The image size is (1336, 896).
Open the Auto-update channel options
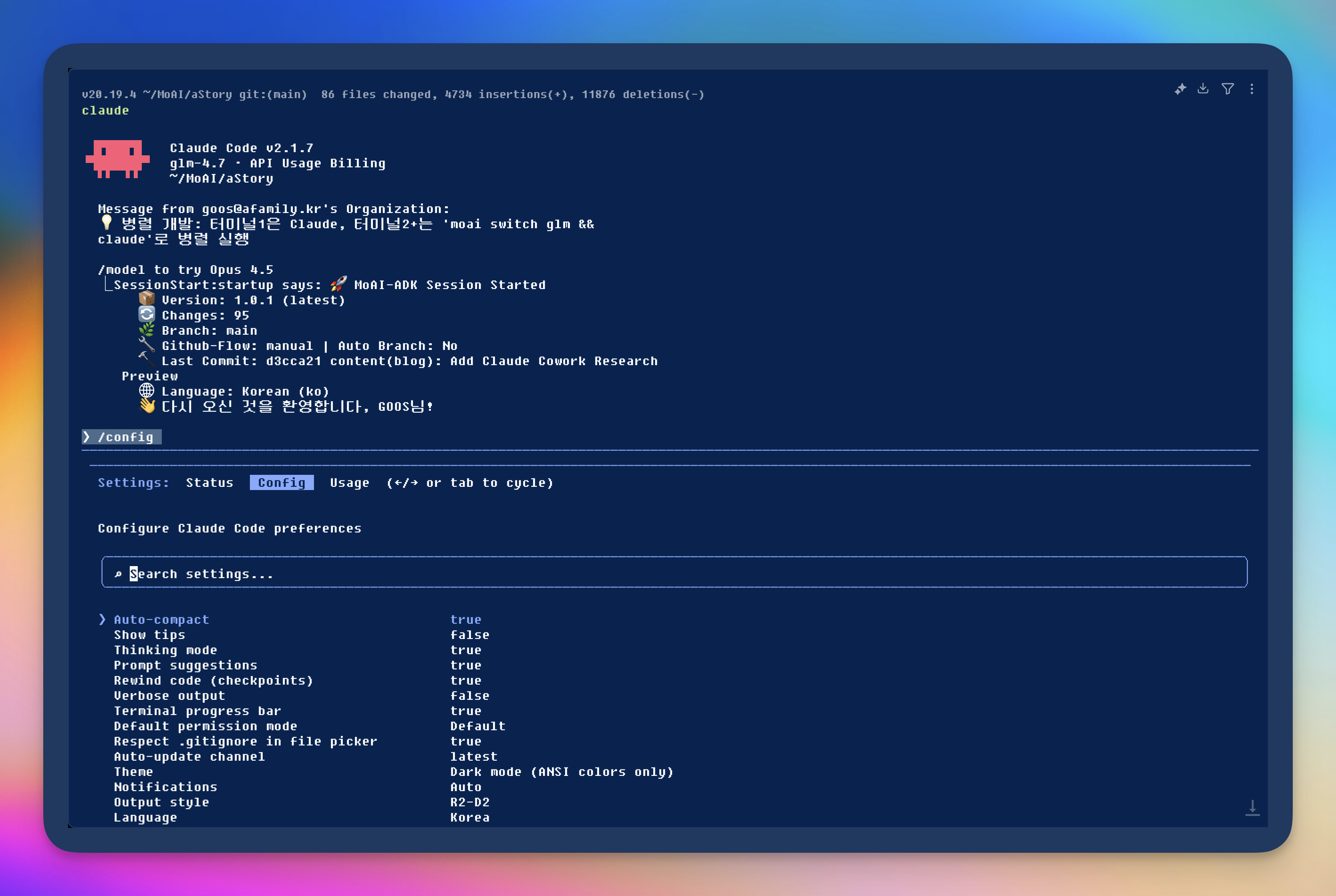[189, 757]
